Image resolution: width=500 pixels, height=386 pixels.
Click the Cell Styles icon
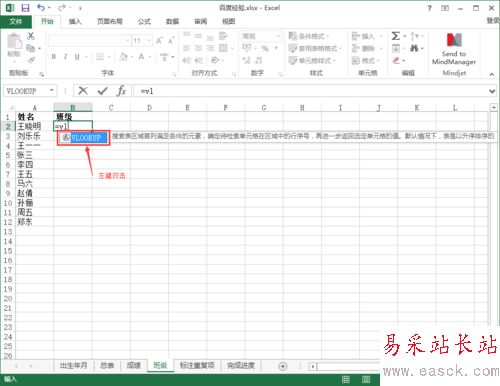293,60
